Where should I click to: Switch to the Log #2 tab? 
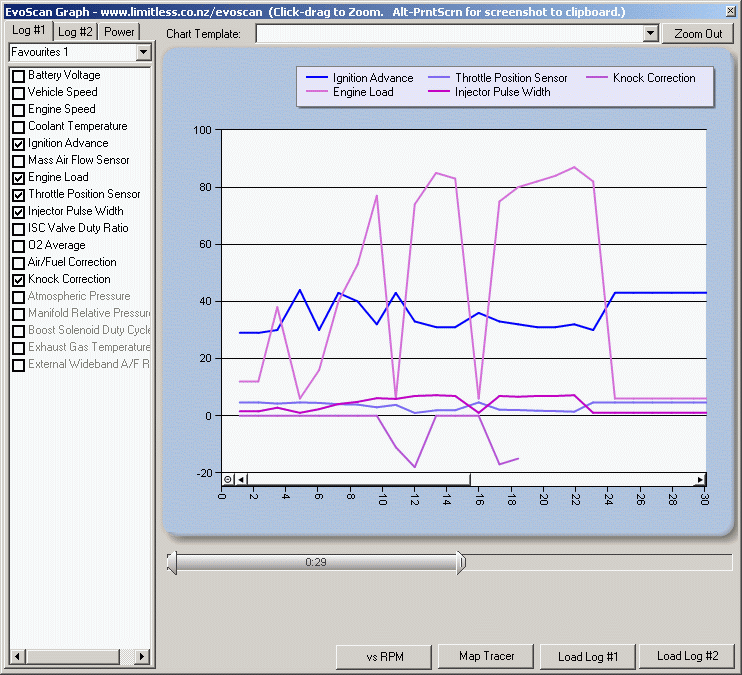click(x=75, y=32)
